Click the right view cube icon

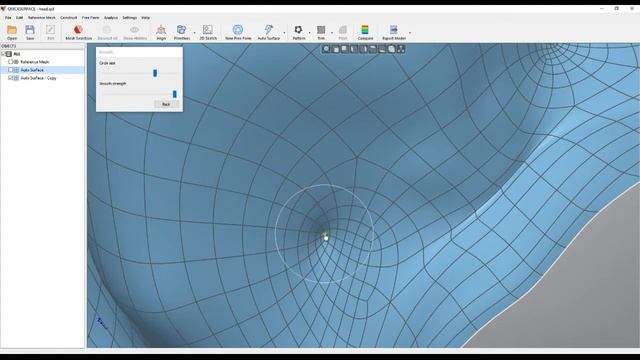click(x=363, y=49)
